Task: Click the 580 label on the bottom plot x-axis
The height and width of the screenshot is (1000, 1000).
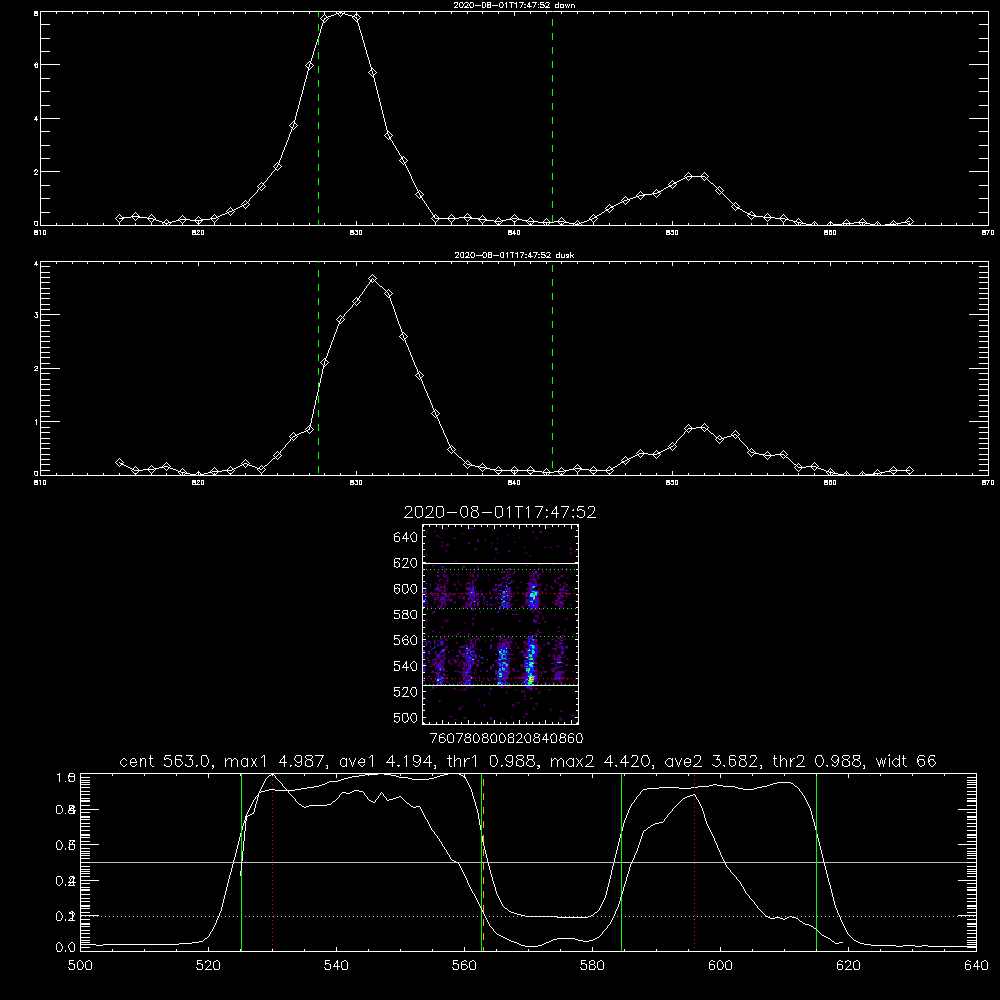Action: click(592, 966)
